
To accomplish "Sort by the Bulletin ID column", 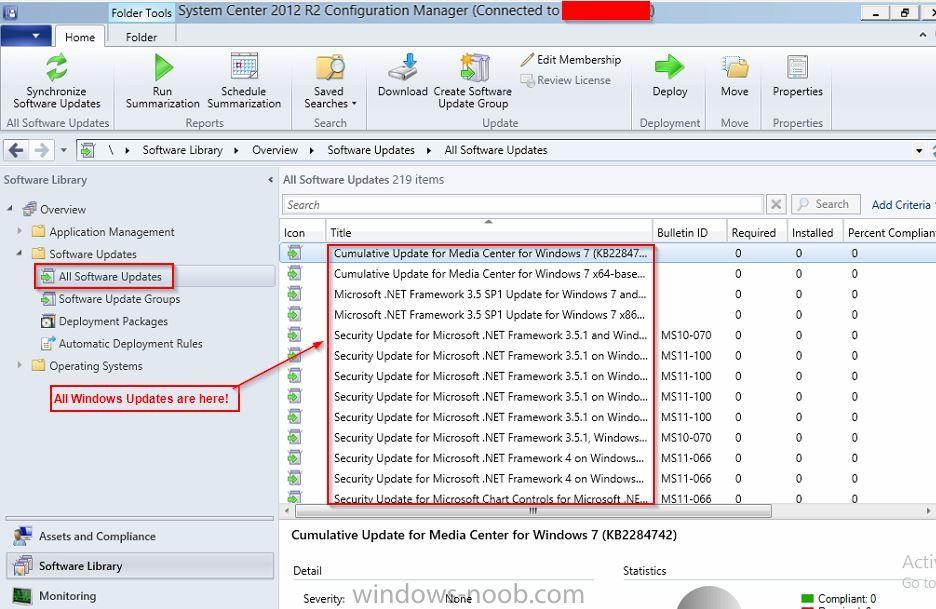I will [x=689, y=233].
